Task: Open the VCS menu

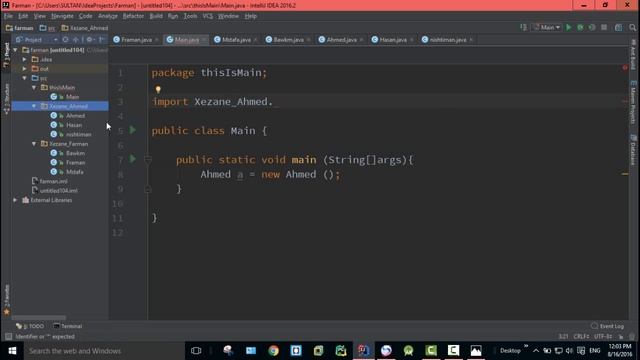Action: tap(207, 16)
